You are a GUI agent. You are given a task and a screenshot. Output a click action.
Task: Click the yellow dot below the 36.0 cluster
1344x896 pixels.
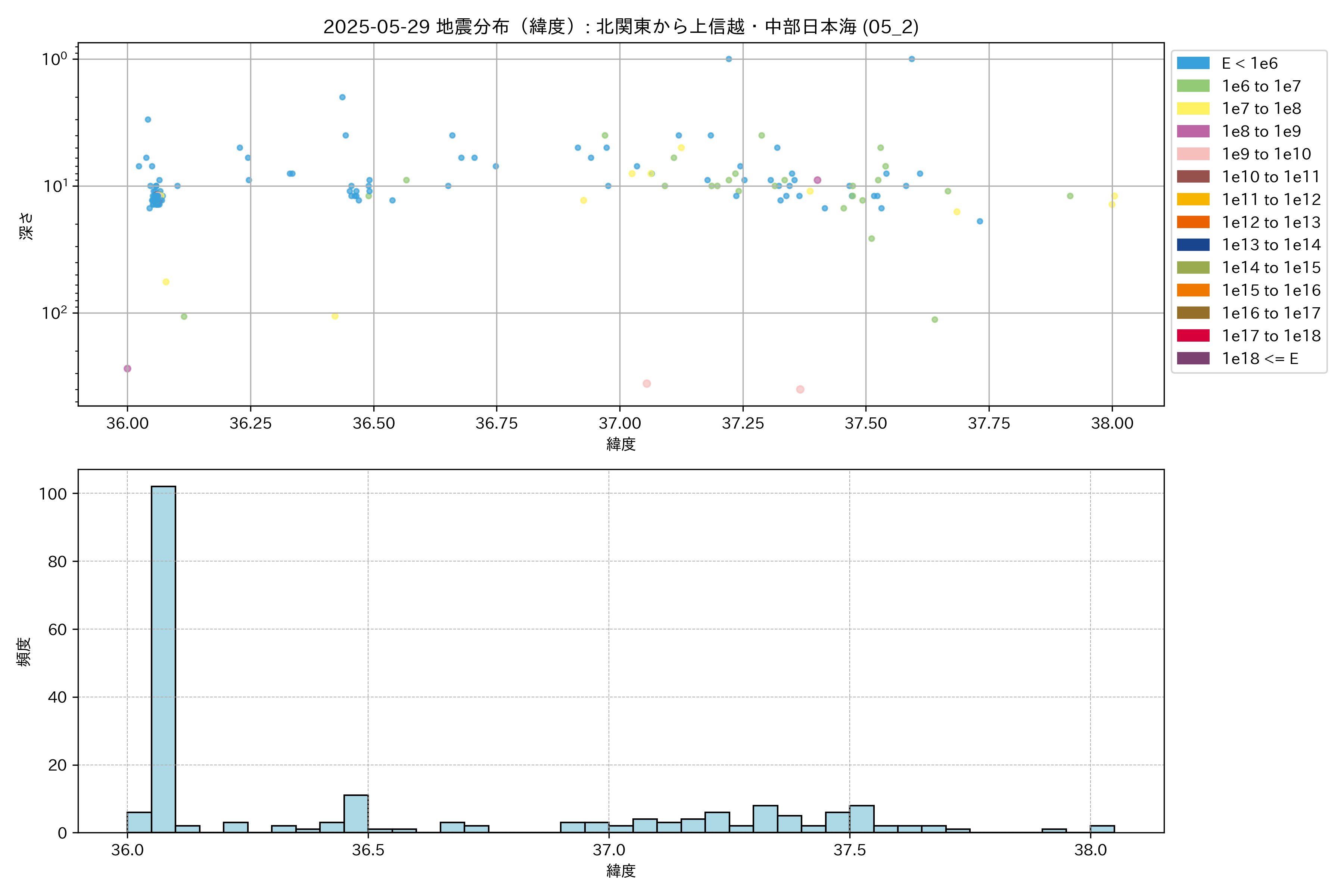(166, 282)
